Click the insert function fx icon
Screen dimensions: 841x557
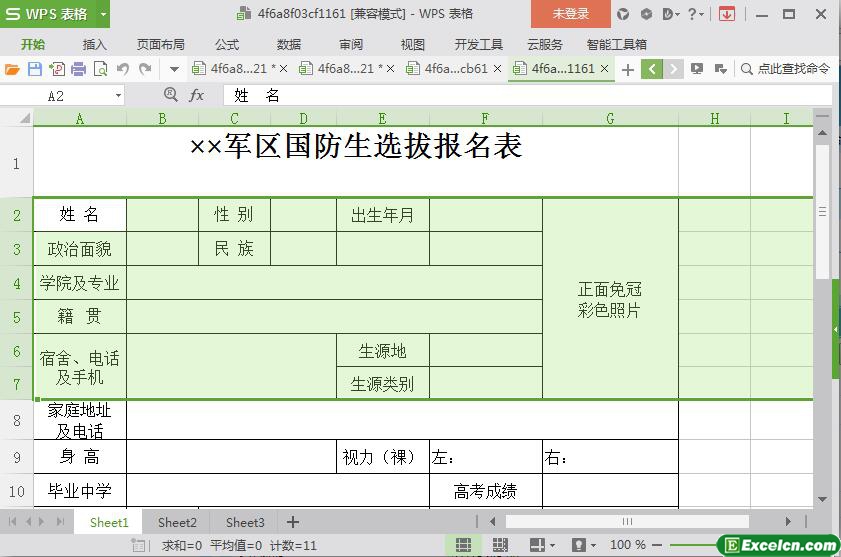coord(197,95)
